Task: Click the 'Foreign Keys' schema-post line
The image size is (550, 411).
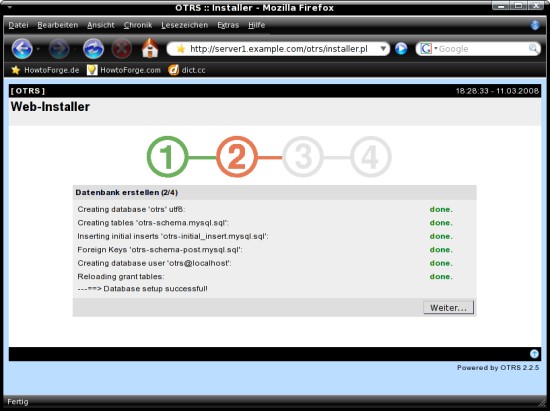Action: pyautogui.click(x=160, y=250)
